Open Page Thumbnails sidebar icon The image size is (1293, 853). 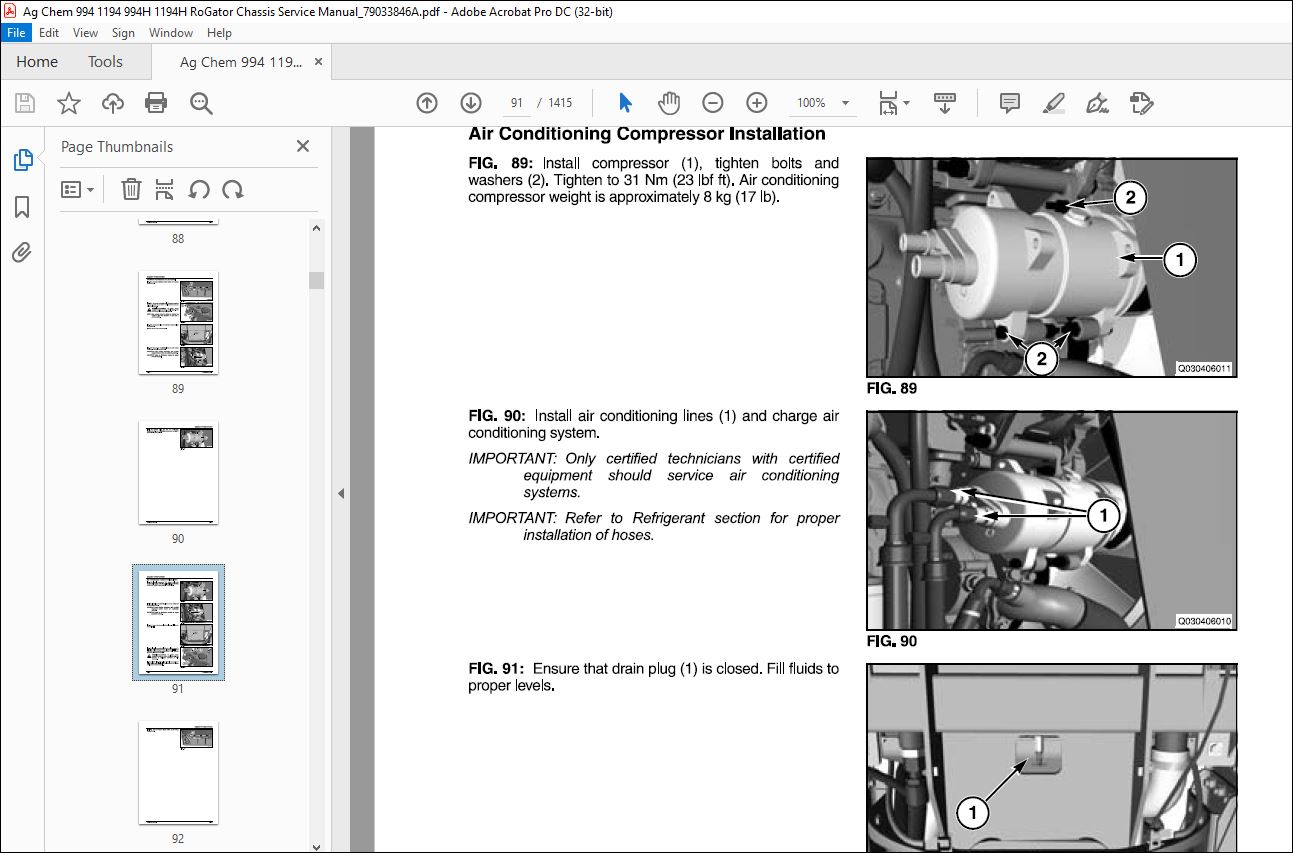click(22, 160)
